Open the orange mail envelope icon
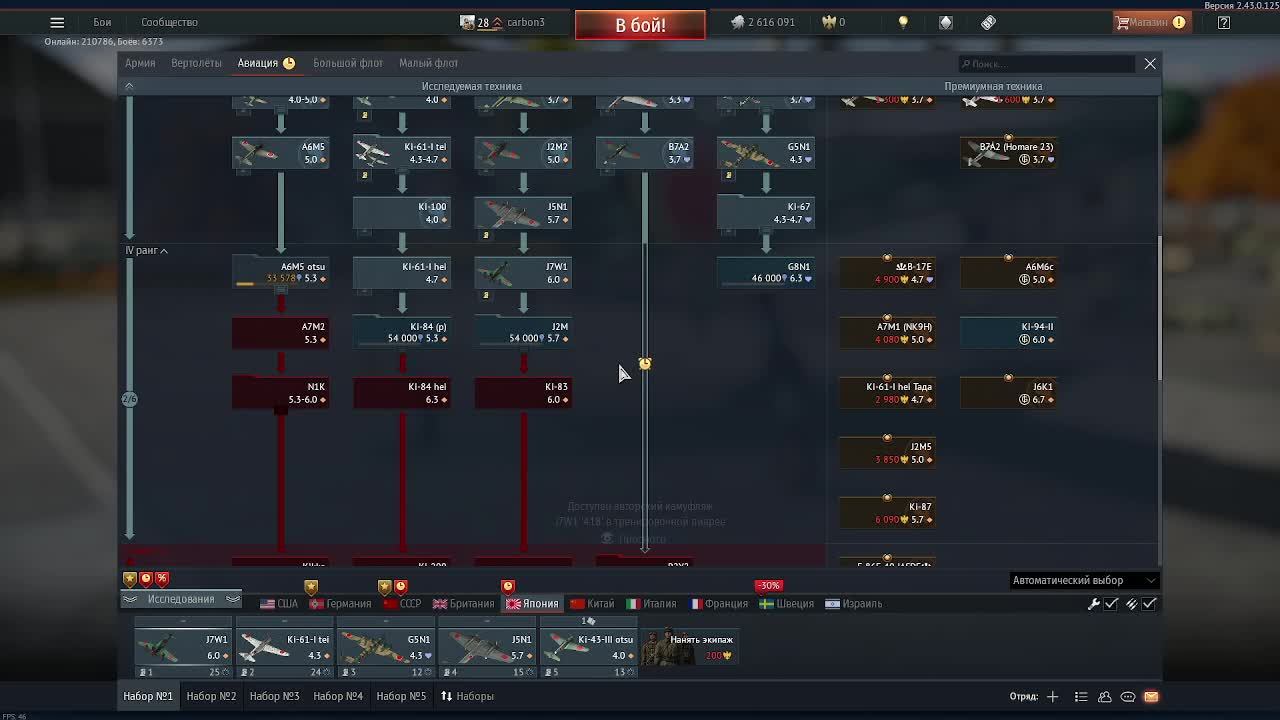 (x=1151, y=696)
